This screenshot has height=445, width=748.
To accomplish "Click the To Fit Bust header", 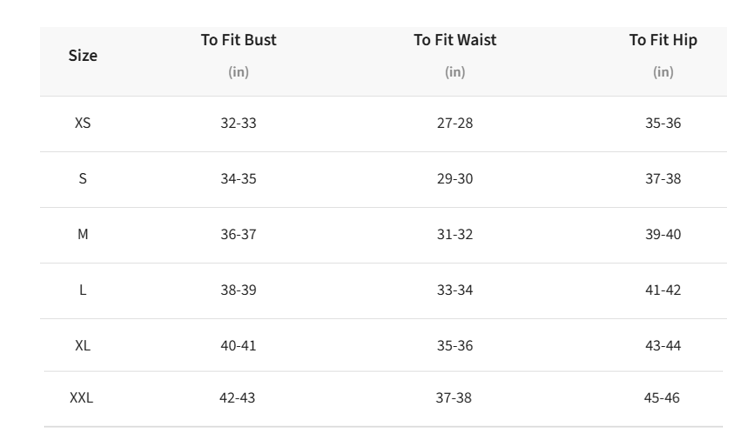I will (239, 40).
